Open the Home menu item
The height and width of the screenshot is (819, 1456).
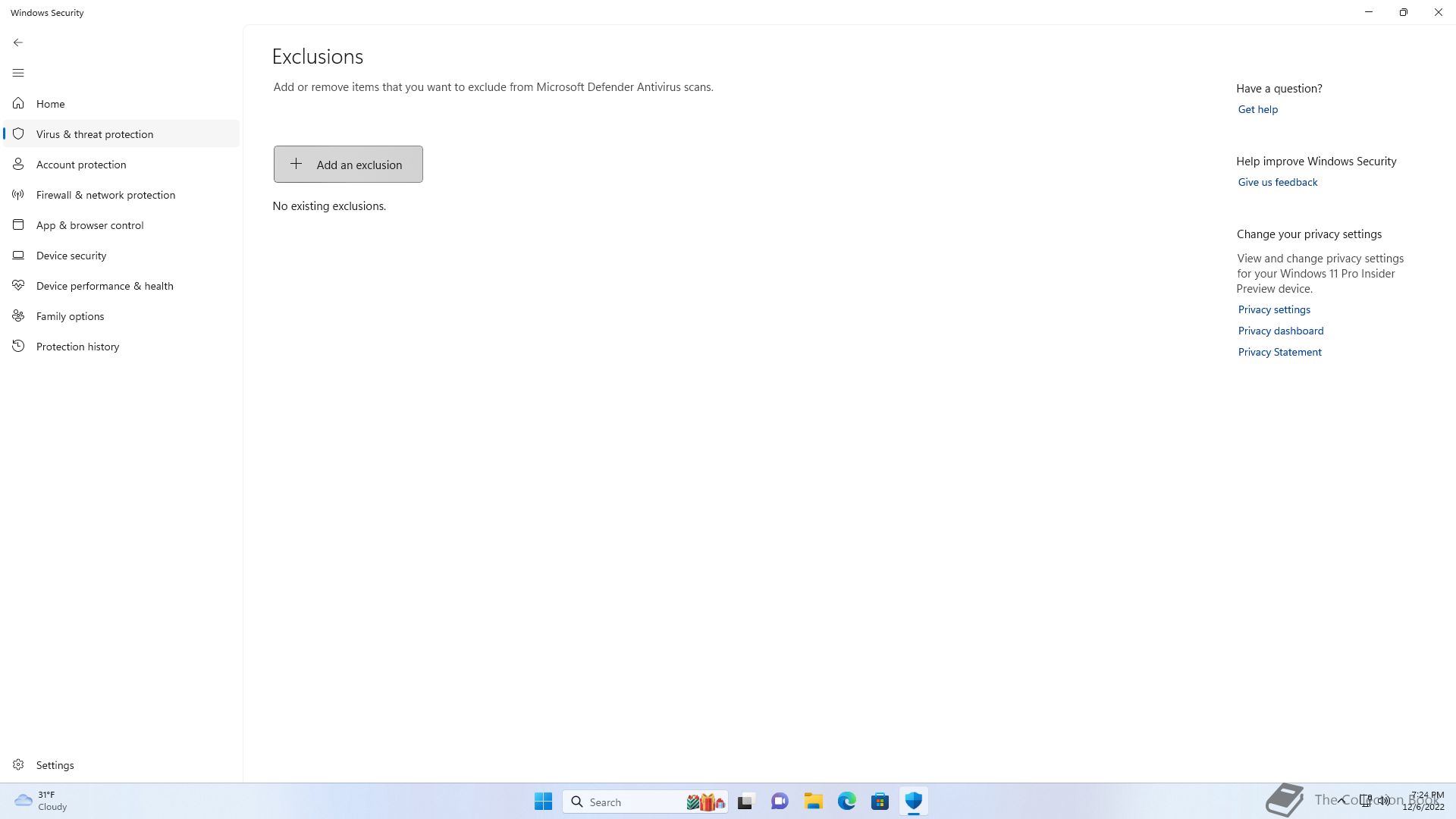(x=121, y=103)
